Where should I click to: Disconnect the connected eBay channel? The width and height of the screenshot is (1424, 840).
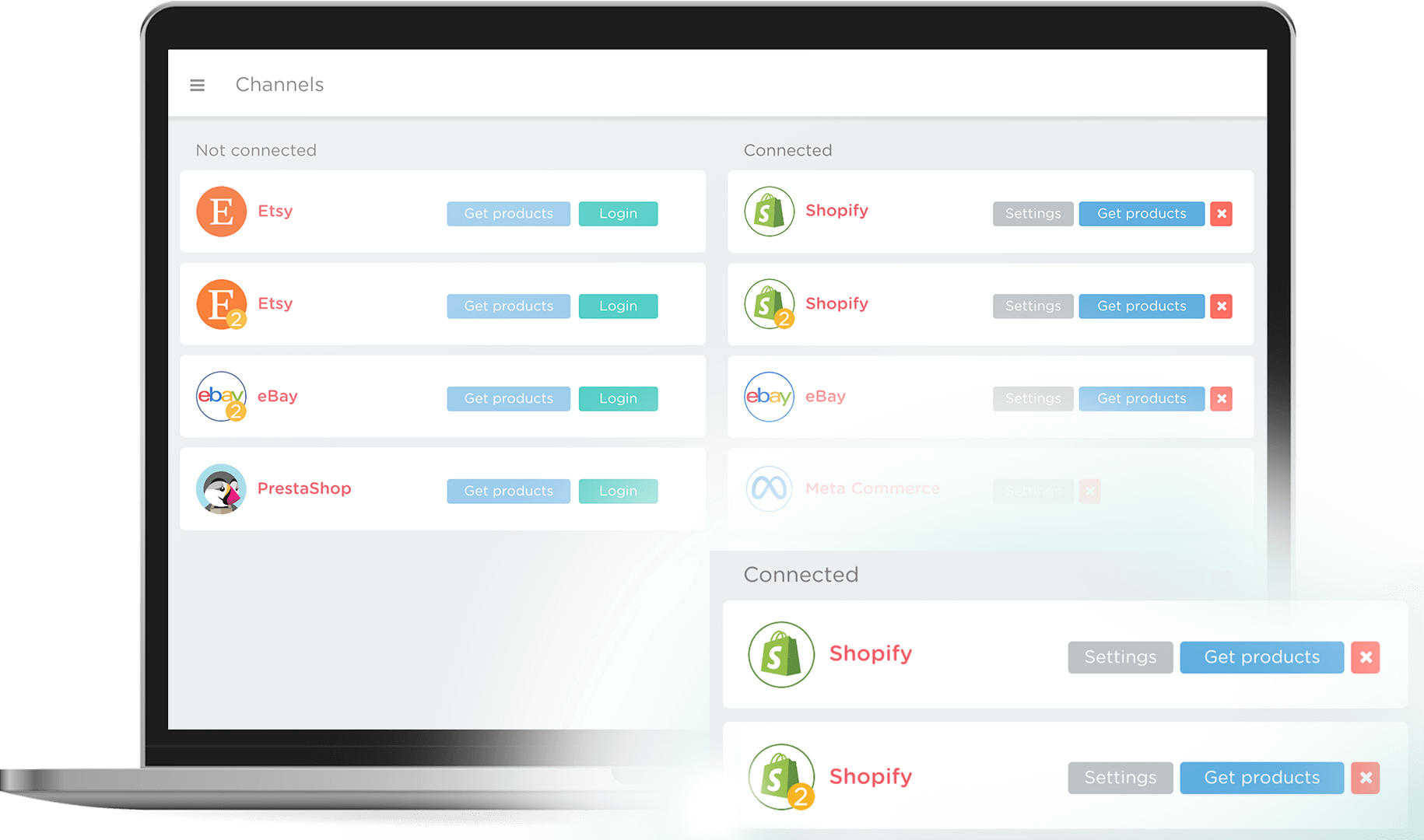(x=1221, y=398)
